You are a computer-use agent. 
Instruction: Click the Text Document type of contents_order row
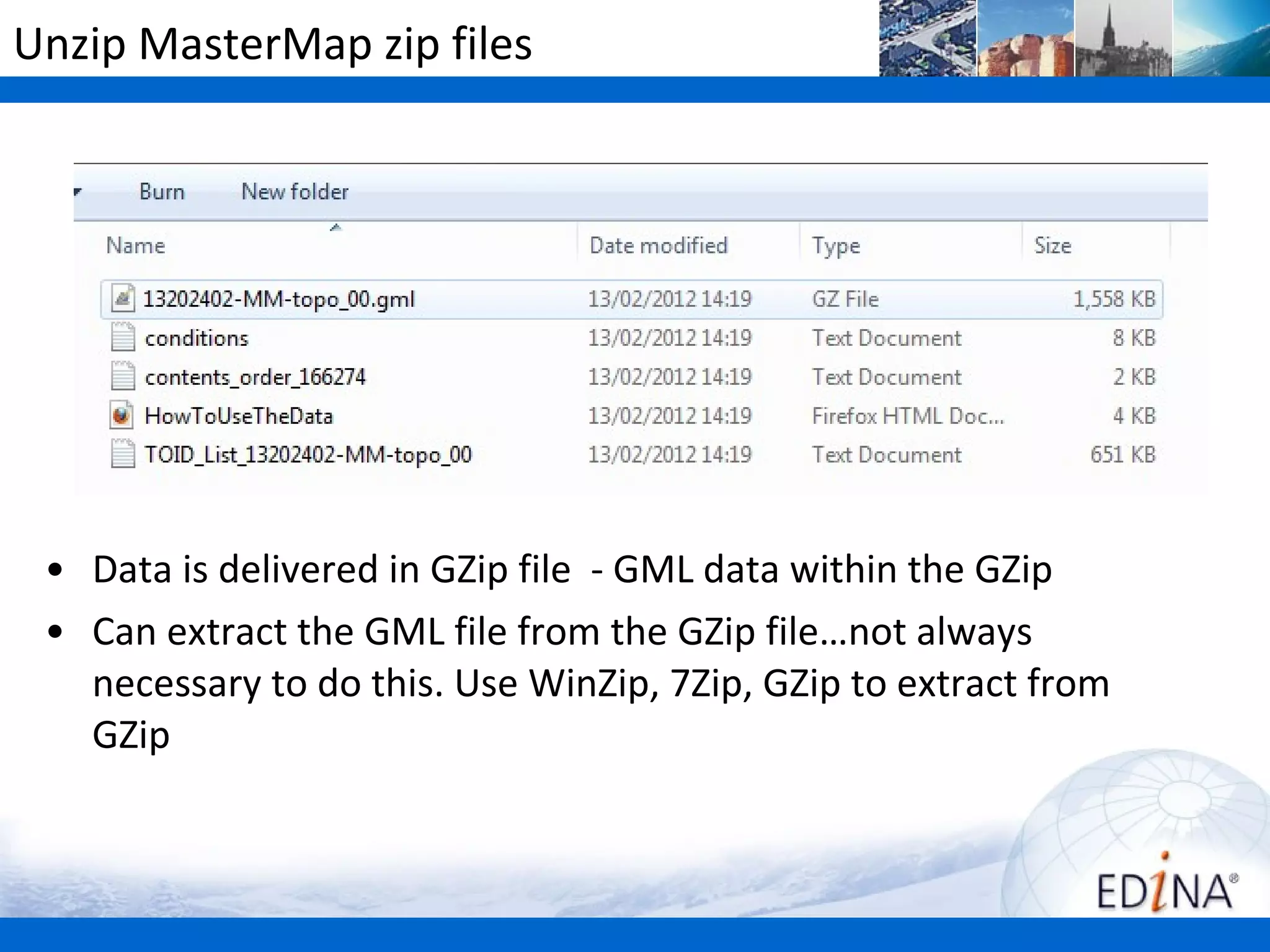click(887, 377)
